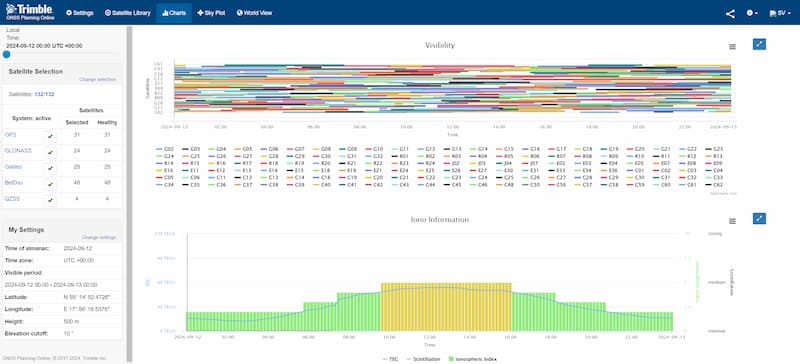Expand the Iono Information chart to fullscreen
The width and height of the screenshot is (800, 364).
(759, 219)
